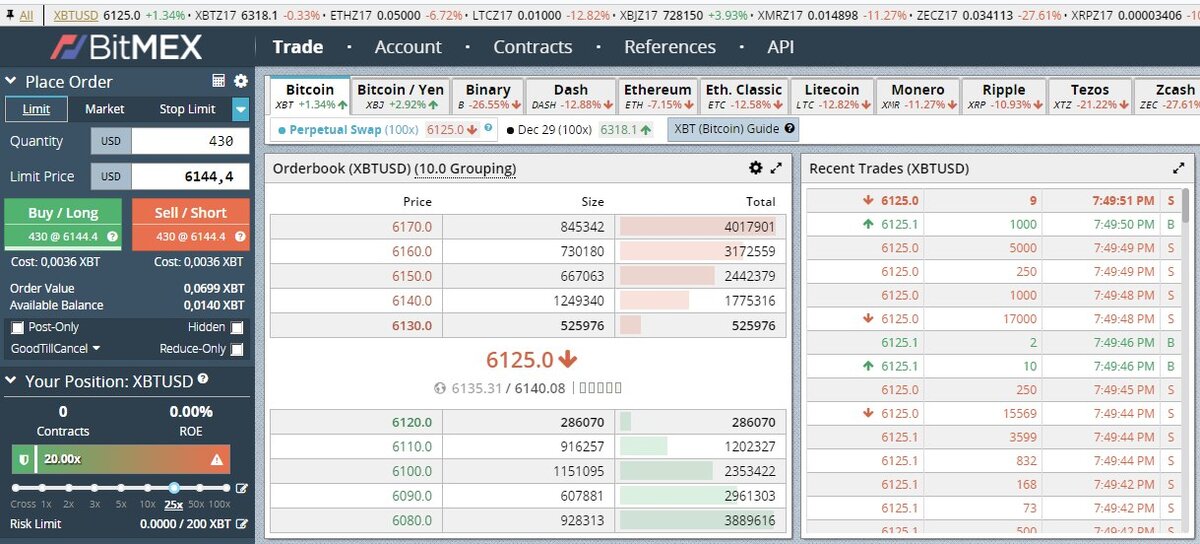
Task: Switch to the Monero tab
Action: pos(917,96)
